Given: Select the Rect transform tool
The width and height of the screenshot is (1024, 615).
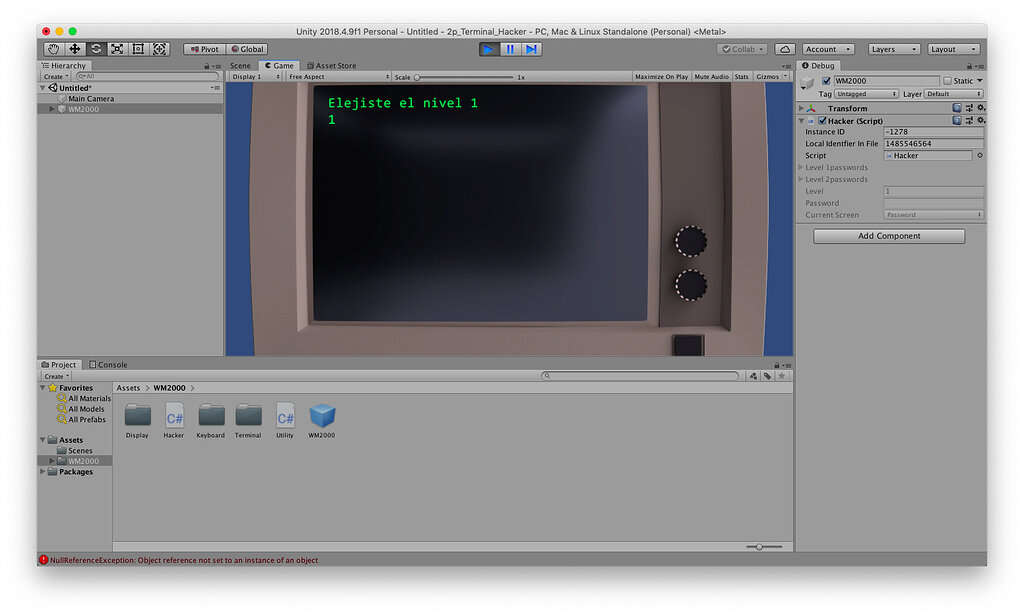Looking at the screenshot, I should (138, 49).
